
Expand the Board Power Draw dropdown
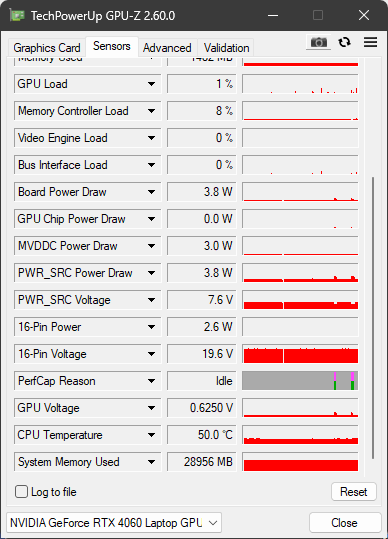(x=151, y=192)
